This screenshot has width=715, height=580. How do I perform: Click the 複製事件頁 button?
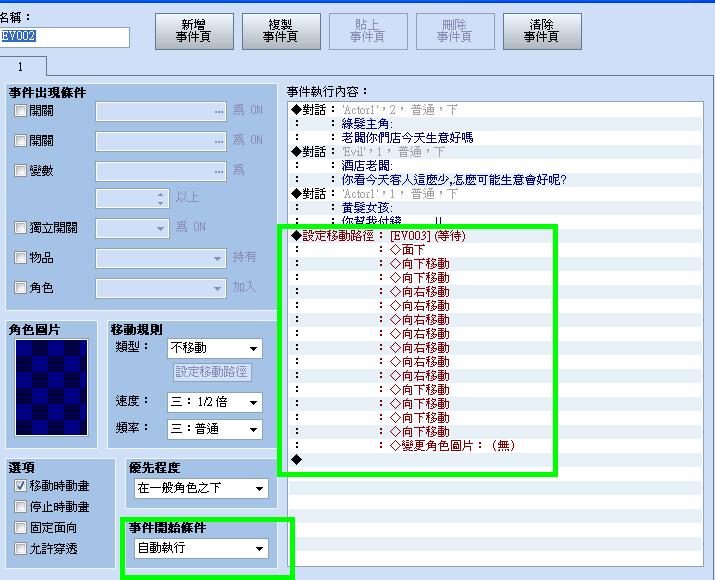tap(281, 31)
